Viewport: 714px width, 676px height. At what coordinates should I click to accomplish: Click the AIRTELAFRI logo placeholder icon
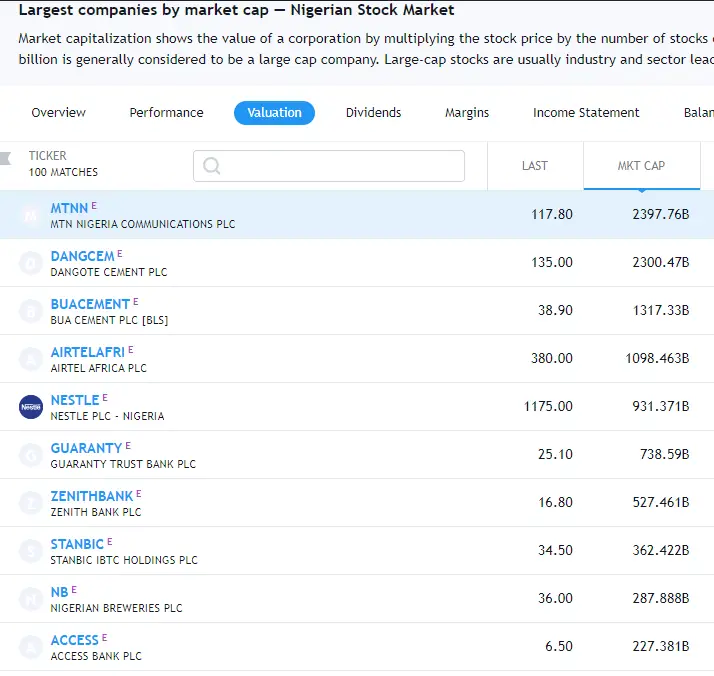31,359
